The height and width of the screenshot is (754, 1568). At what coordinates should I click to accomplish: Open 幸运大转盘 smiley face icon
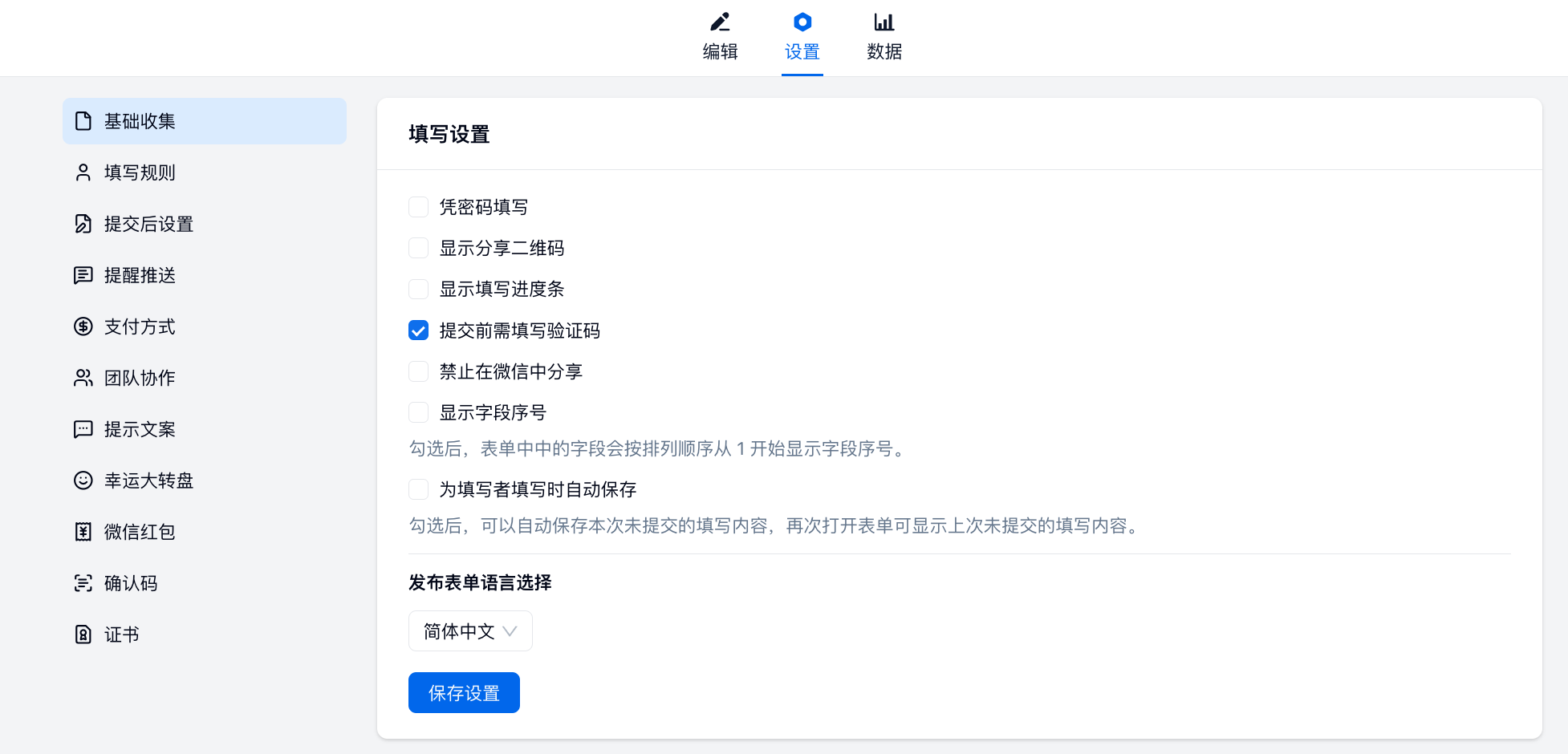[83, 480]
